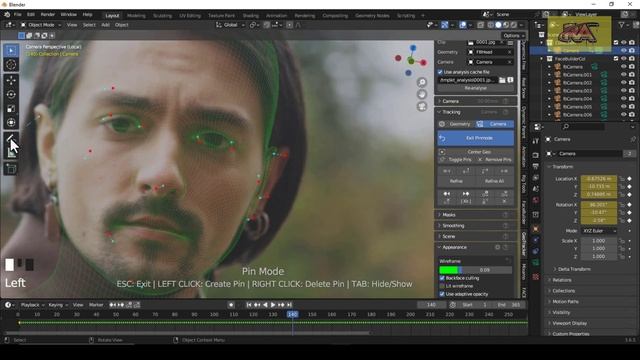
Task: Open the Render menu
Action: (47, 15)
